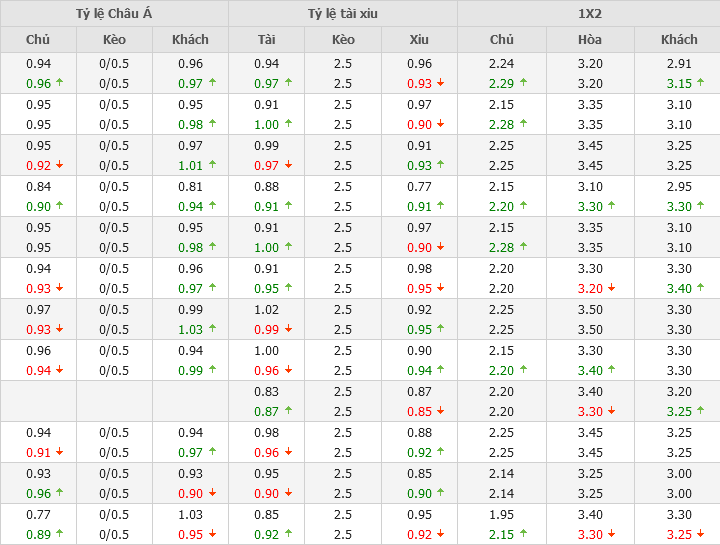Viewport: 720px width, 545px height.
Task: Select the Tỷ lệ tài xiu header tab
Action: pos(343,13)
